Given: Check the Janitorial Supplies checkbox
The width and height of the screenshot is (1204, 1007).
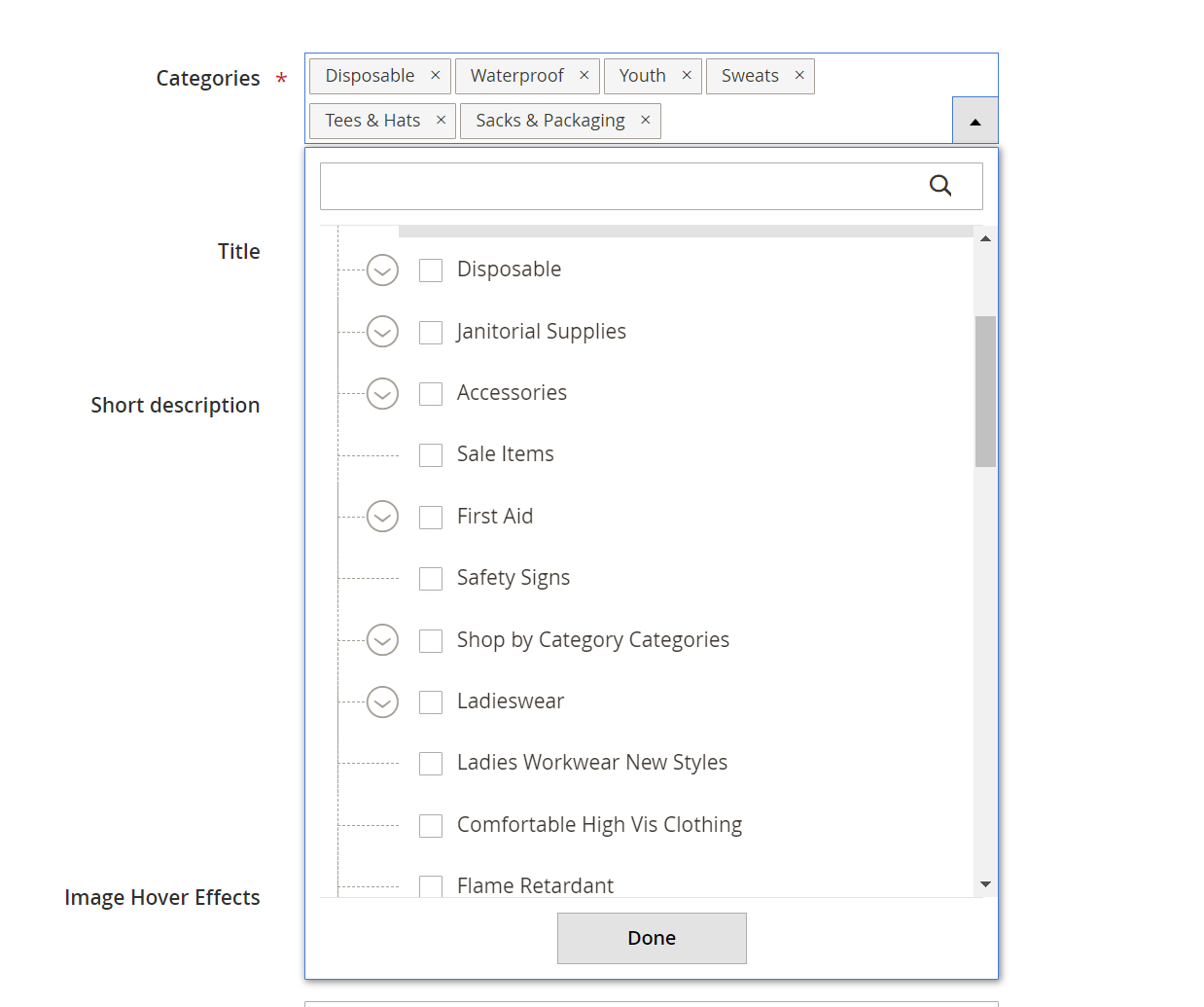Looking at the screenshot, I should 431,333.
